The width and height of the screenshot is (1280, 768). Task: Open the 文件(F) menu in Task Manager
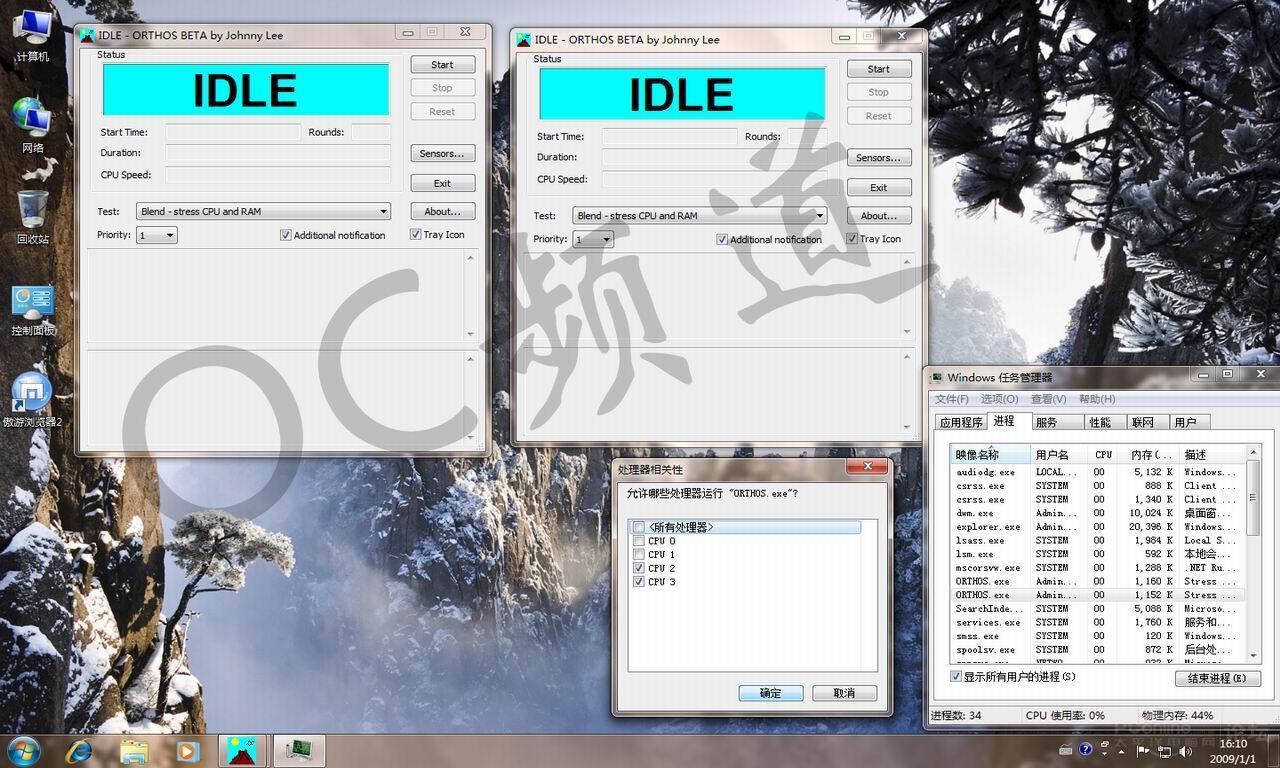tap(951, 399)
